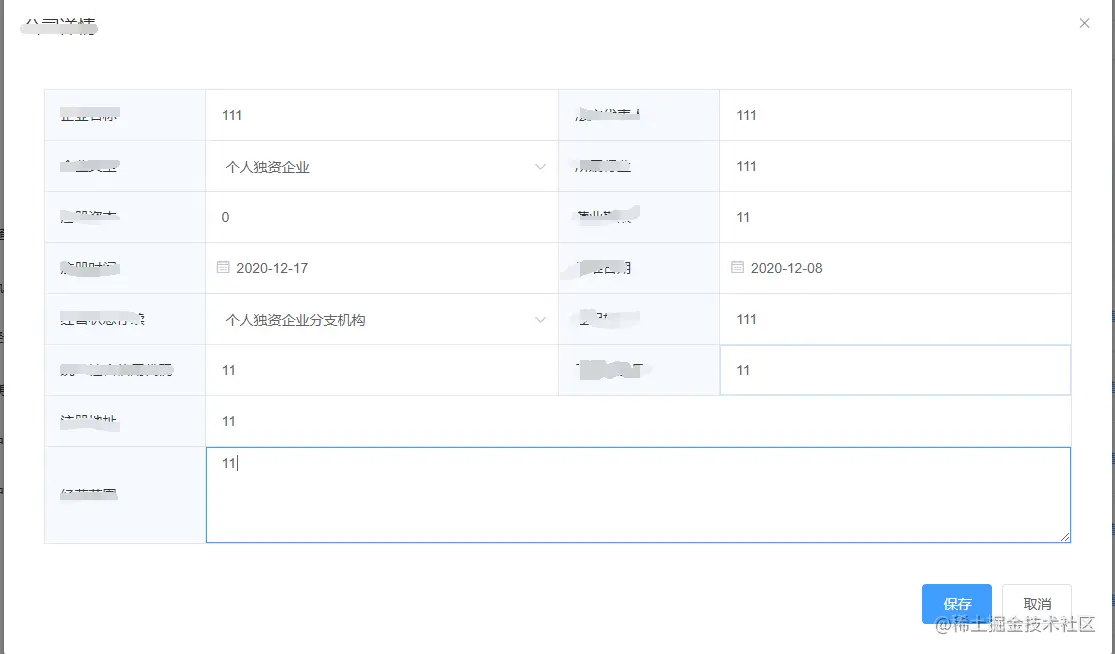Click the 取消 button
Viewport: 1115px width, 654px height.
tap(1037, 604)
